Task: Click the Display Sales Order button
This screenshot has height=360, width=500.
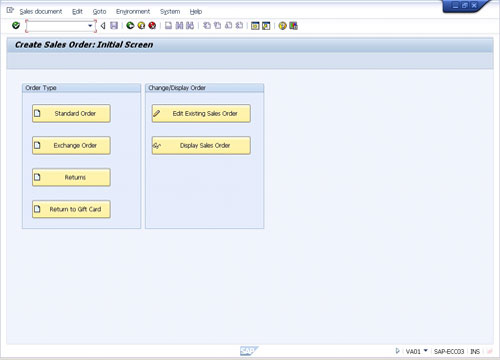Action: tap(201, 146)
